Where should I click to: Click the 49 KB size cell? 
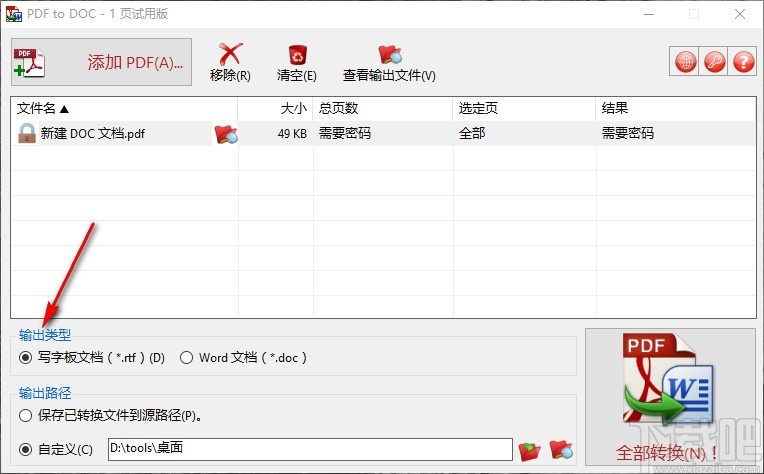[x=292, y=133]
